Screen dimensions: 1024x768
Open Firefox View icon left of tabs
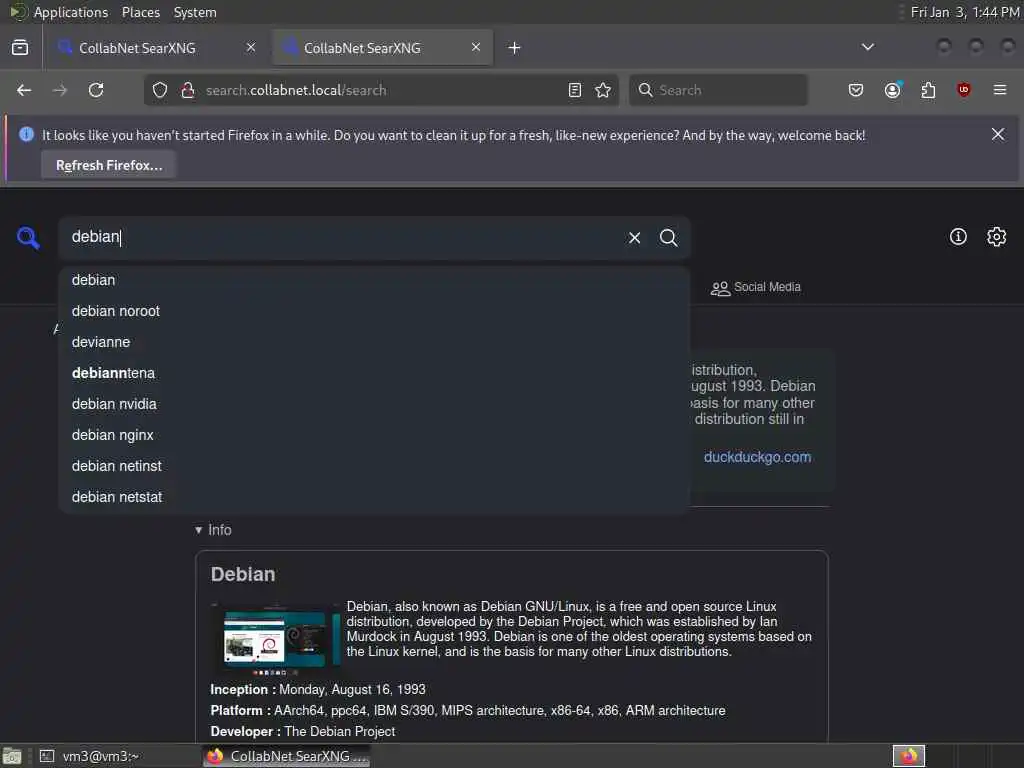pyautogui.click(x=20, y=47)
